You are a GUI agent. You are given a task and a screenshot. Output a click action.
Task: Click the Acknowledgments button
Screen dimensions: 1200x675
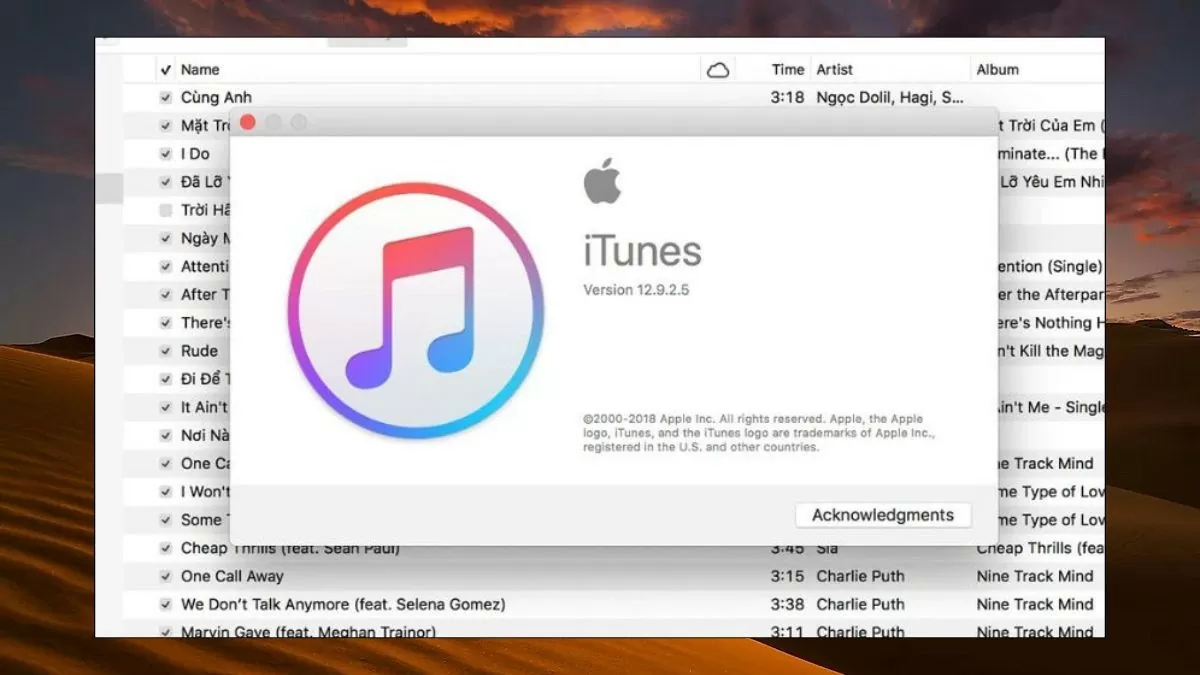pyautogui.click(x=882, y=514)
